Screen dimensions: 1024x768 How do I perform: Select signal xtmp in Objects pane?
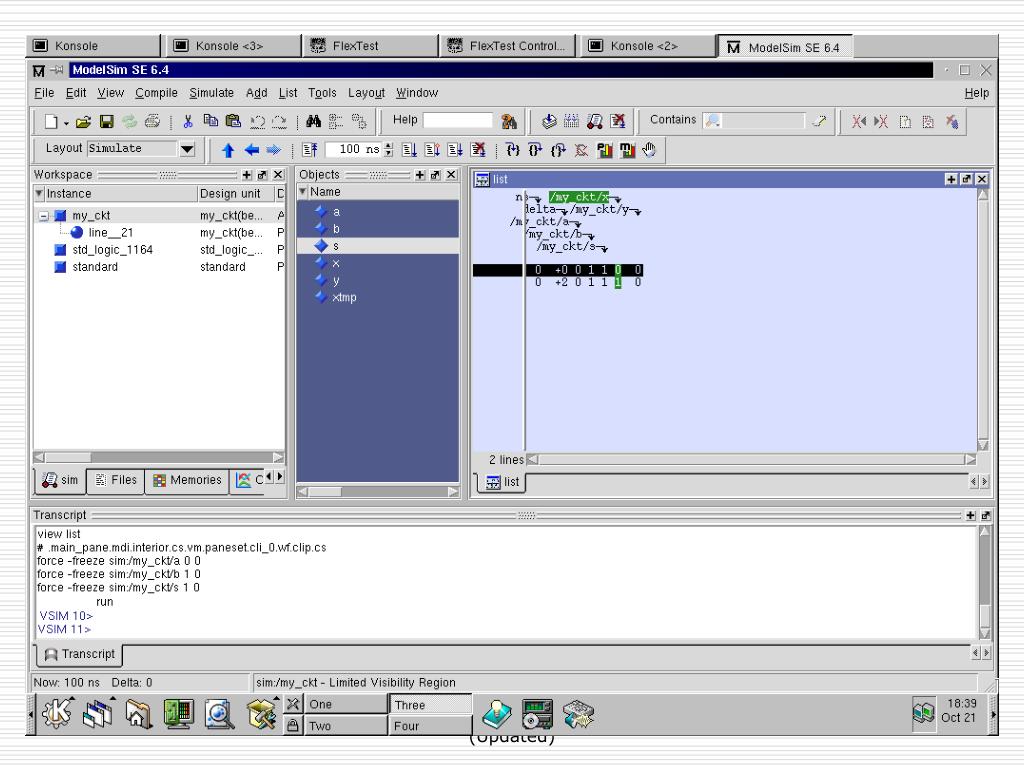point(344,298)
